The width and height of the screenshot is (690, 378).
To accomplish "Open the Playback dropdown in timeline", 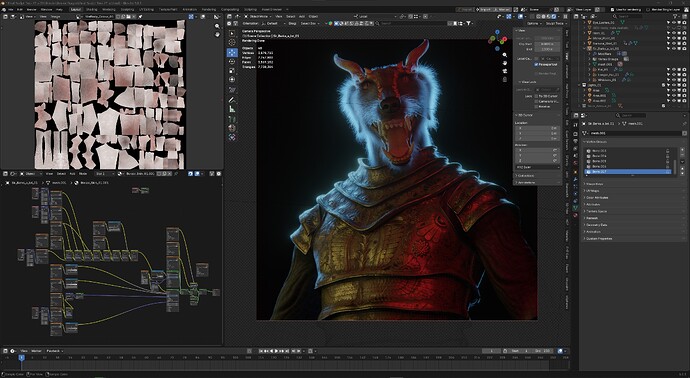I will [55, 351].
